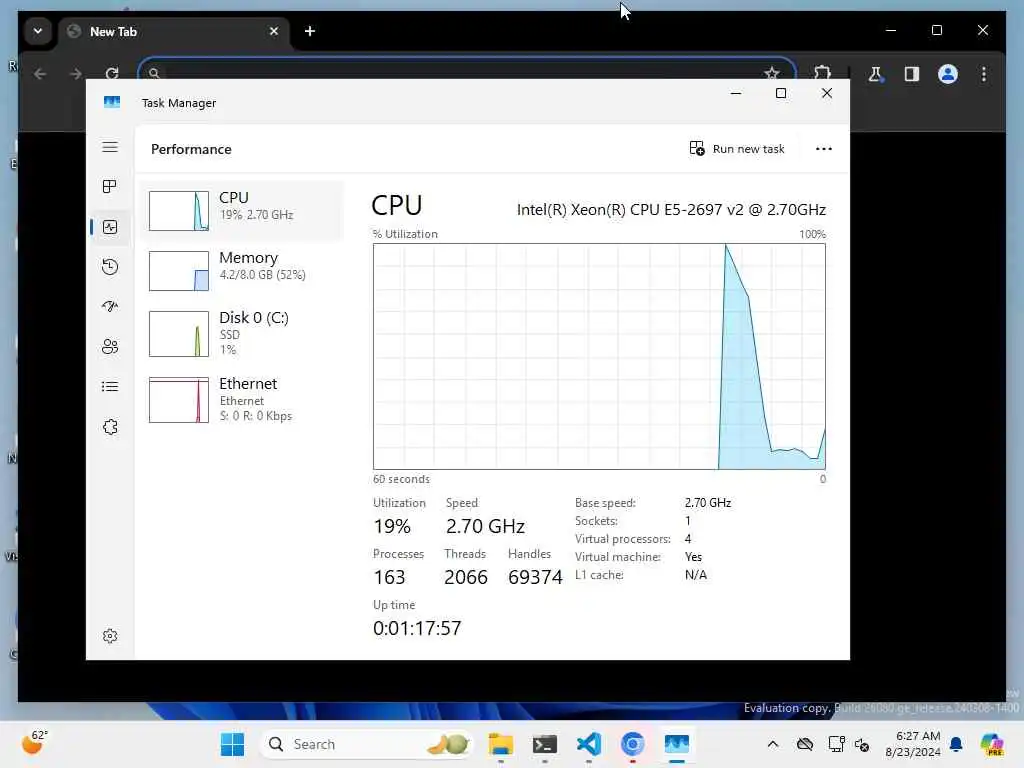Open weather widget showing 62°
This screenshot has width=1024, height=768.
click(34, 743)
